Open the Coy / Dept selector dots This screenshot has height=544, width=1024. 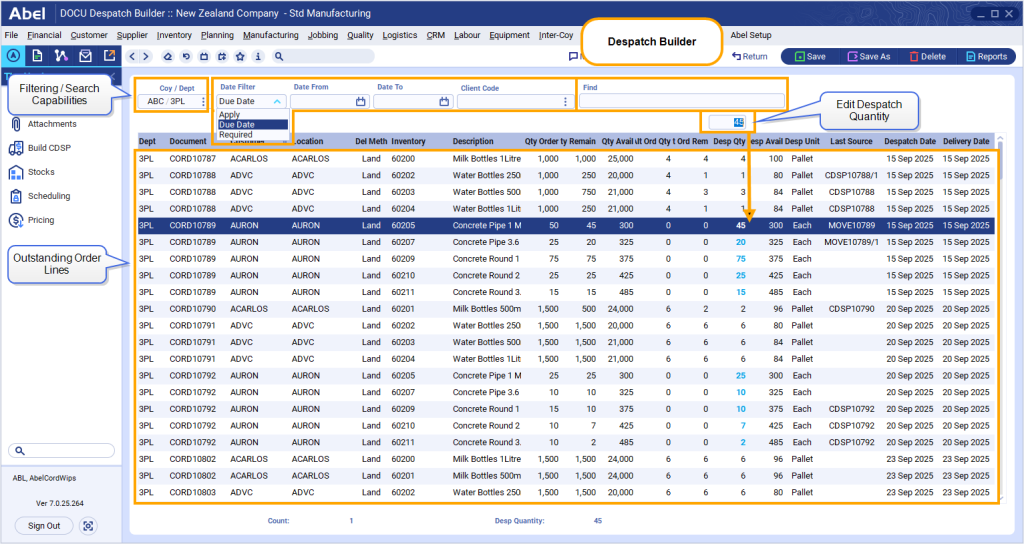(x=203, y=101)
